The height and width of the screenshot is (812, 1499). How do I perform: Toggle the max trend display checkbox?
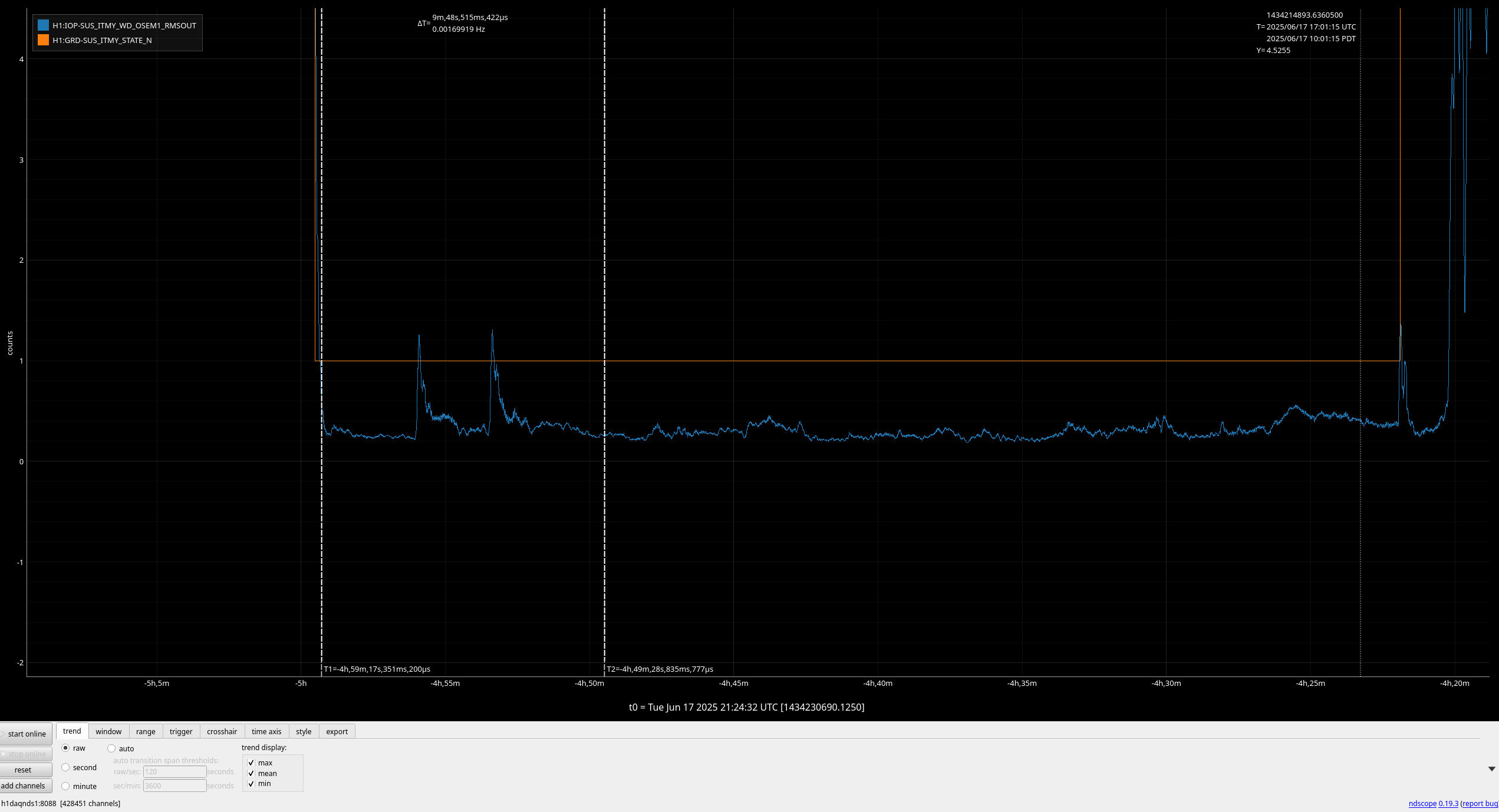click(251, 763)
